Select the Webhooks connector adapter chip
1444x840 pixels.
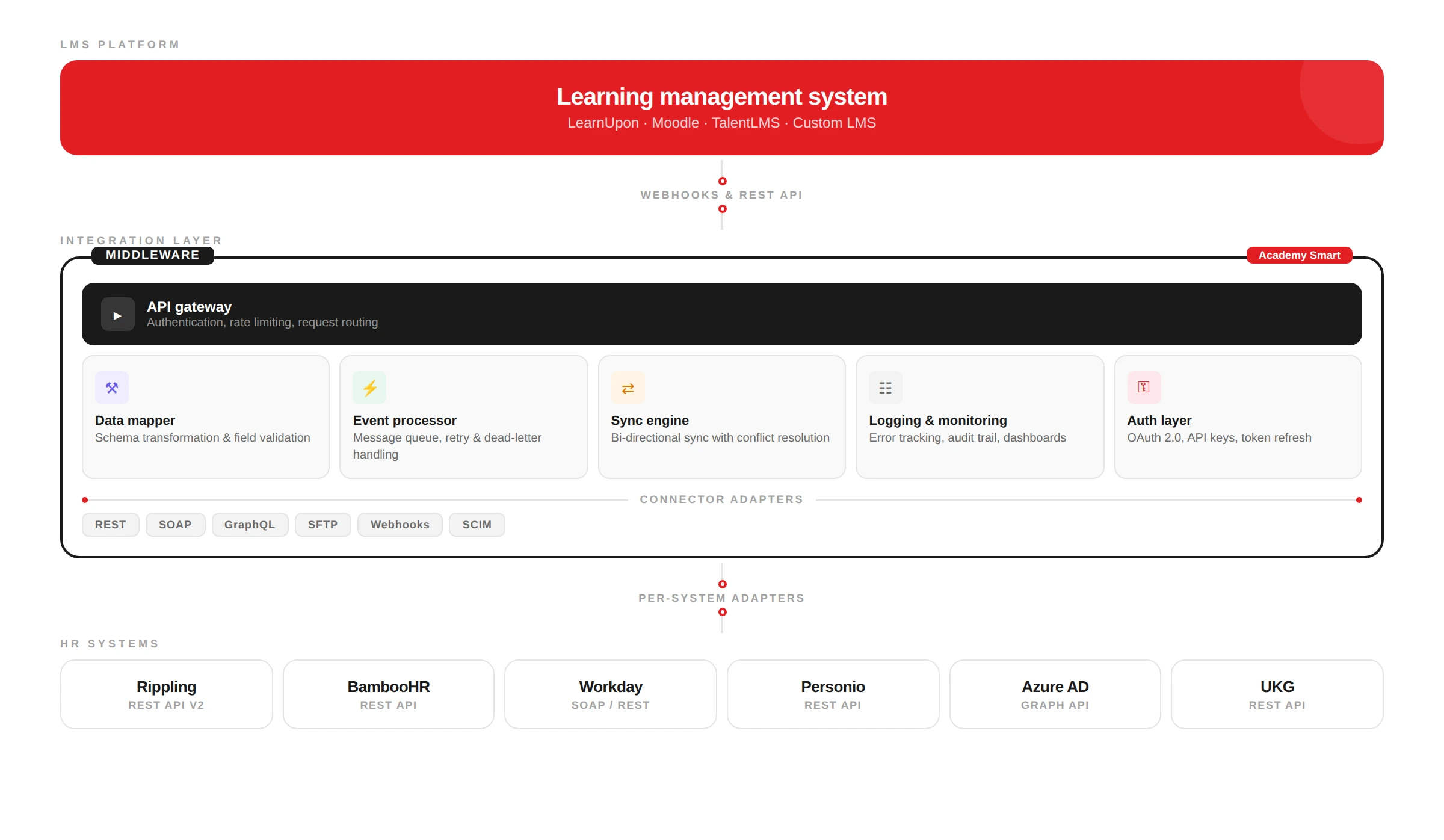(400, 525)
